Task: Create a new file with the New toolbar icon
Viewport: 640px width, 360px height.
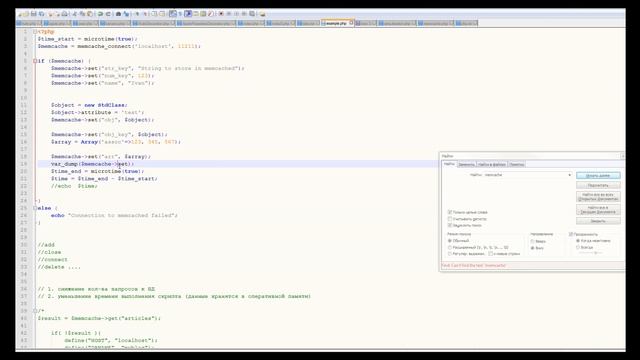Action: pos(20,14)
